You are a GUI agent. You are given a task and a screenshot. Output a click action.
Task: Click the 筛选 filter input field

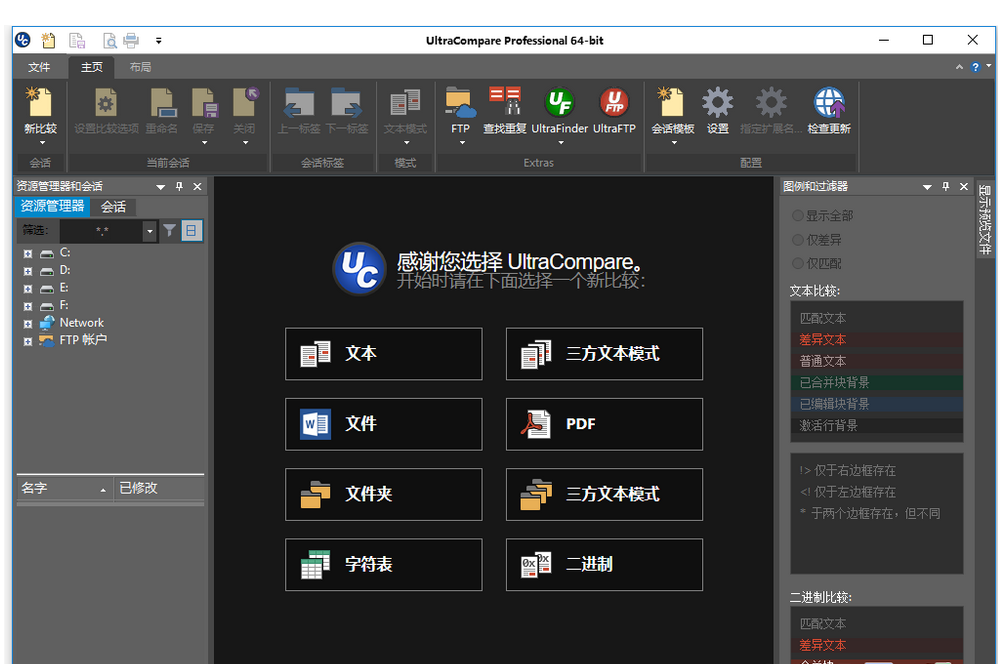tap(102, 230)
